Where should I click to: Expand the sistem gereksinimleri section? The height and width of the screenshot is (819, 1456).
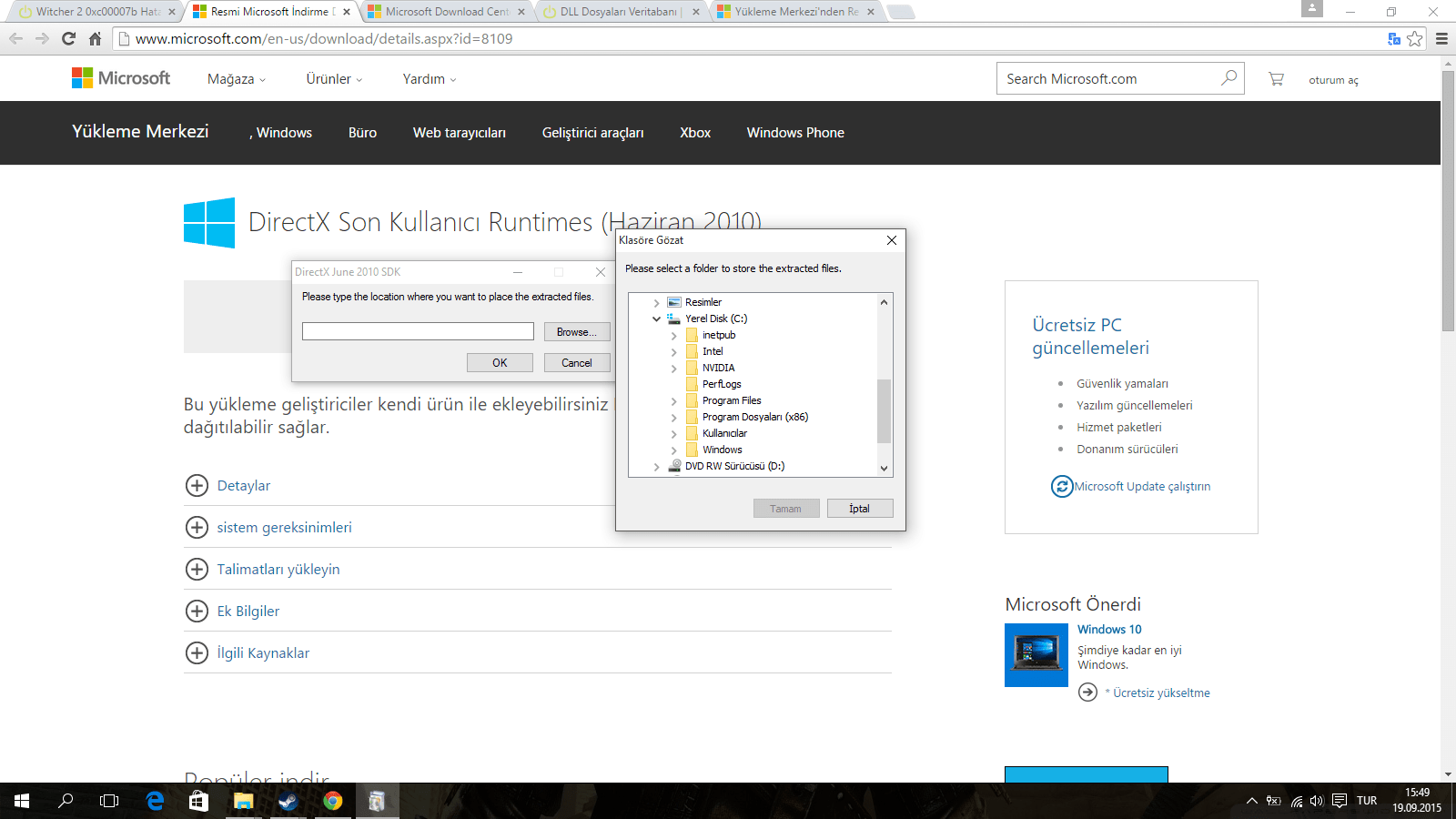[197, 527]
